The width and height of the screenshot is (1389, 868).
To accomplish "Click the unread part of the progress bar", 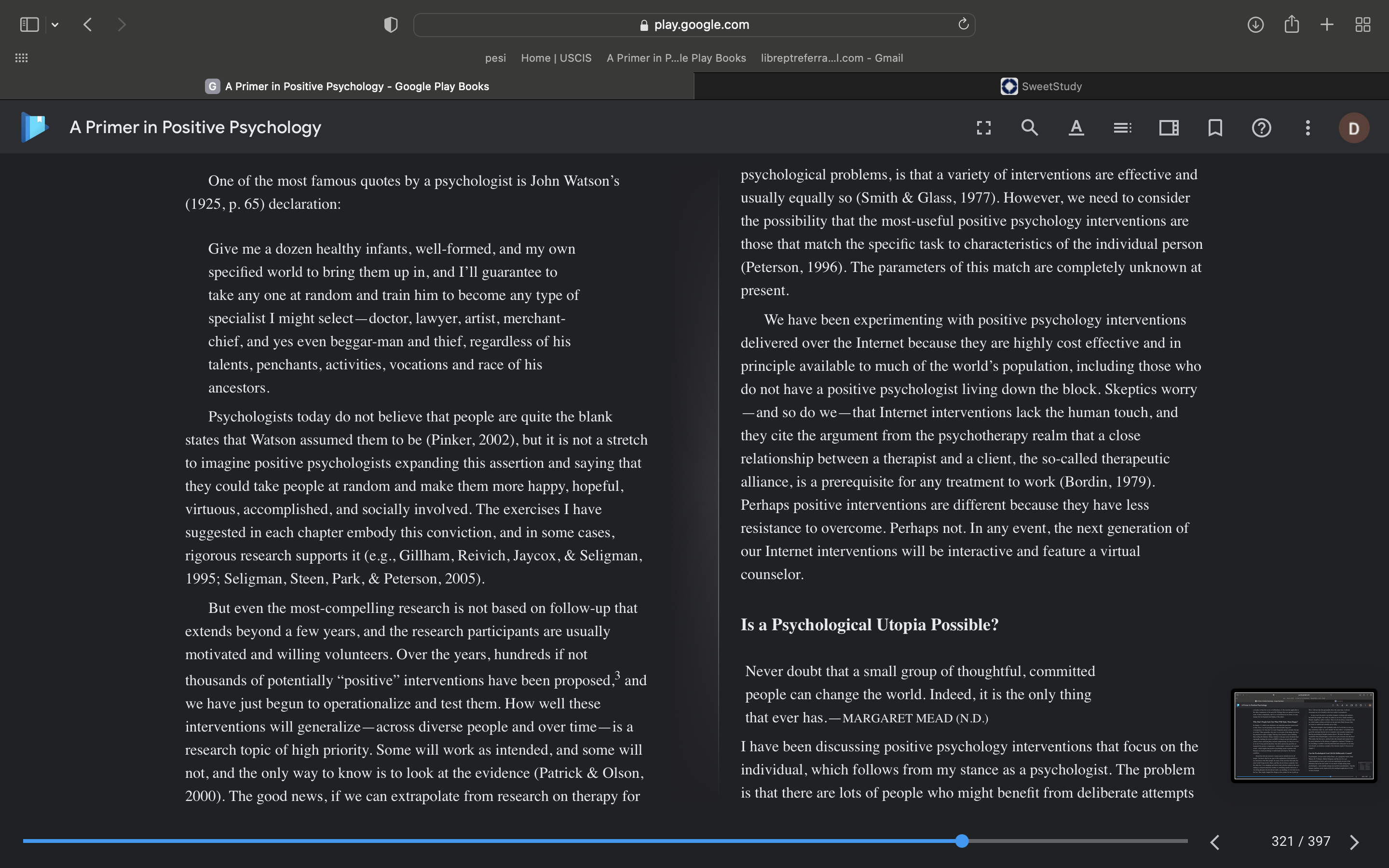I will click(1078, 841).
